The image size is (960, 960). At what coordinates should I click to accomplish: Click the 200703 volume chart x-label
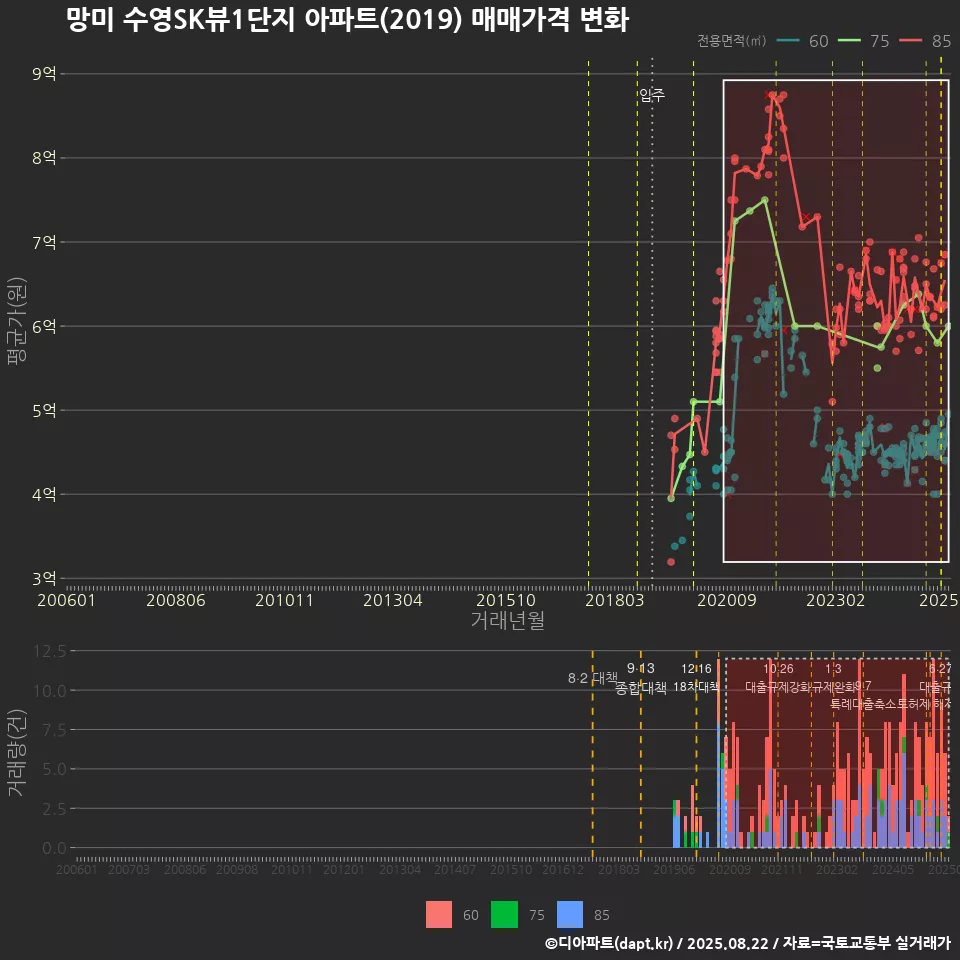point(129,869)
